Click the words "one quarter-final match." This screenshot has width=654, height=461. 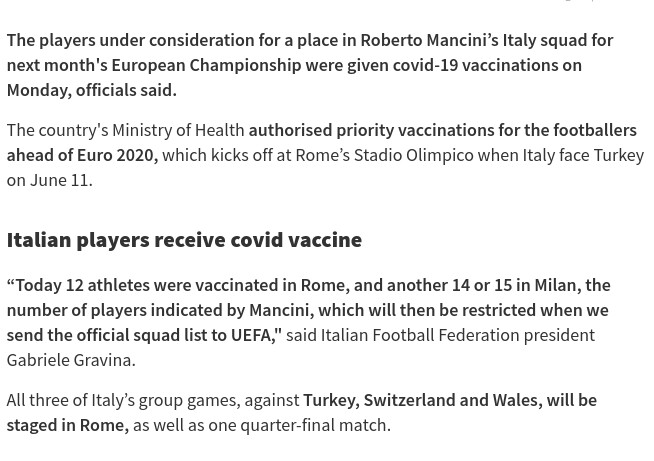pos(299,425)
